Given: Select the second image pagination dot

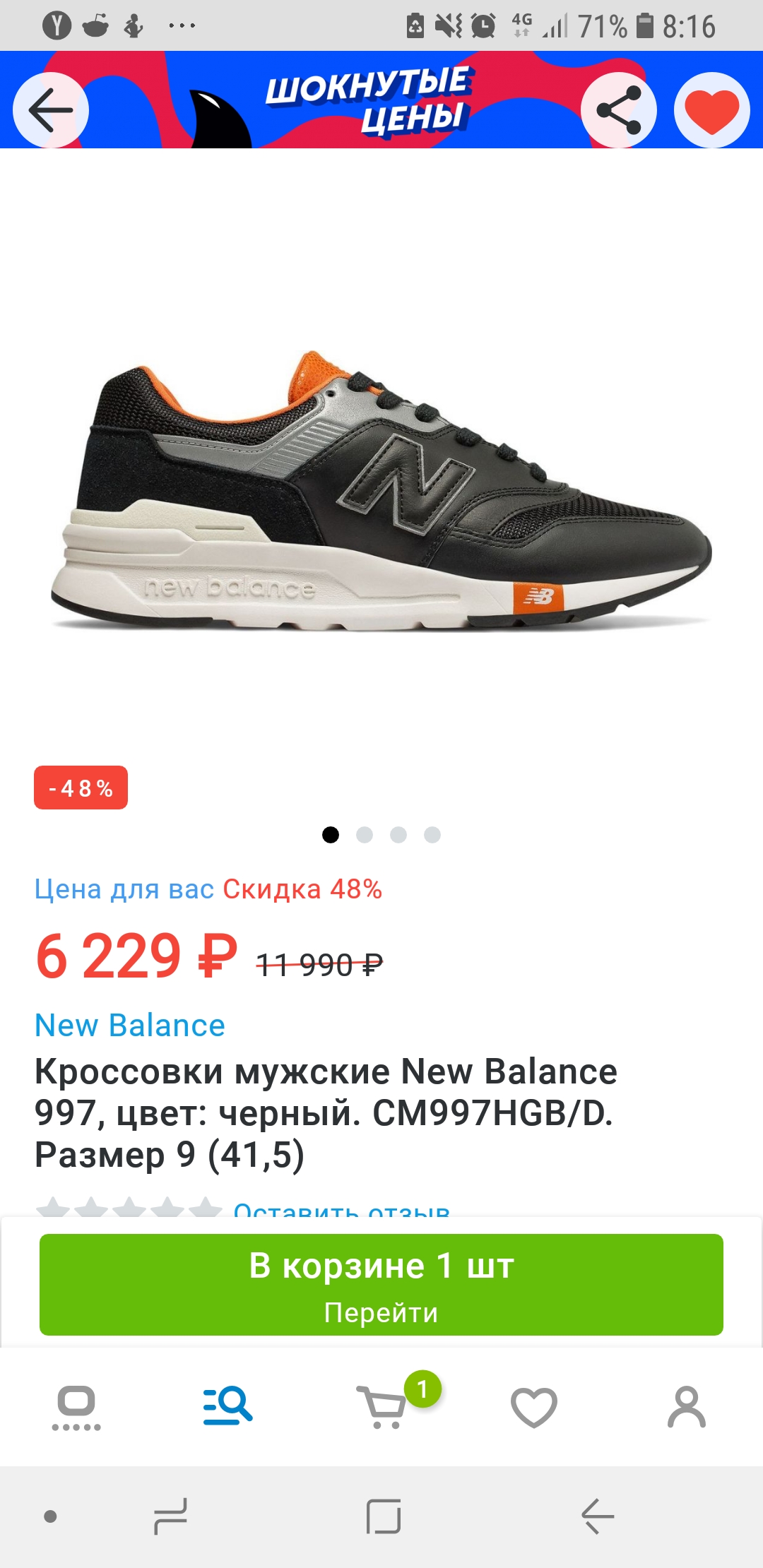Looking at the screenshot, I should pos(365,835).
